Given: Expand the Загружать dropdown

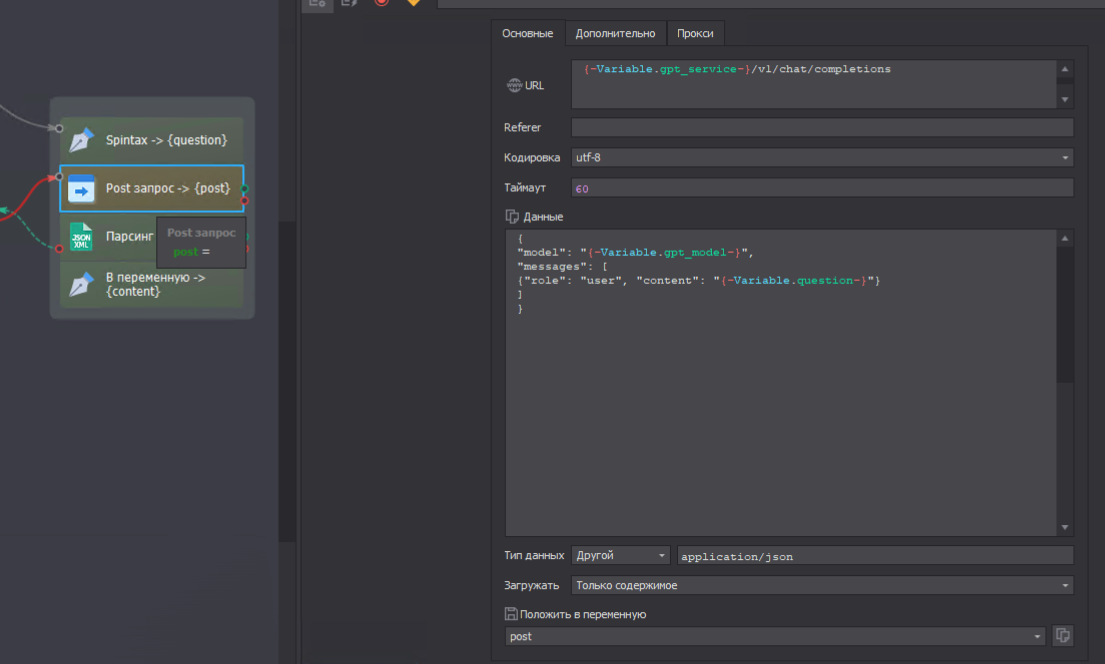Looking at the screenshot, I should click(x=821, y=585).
